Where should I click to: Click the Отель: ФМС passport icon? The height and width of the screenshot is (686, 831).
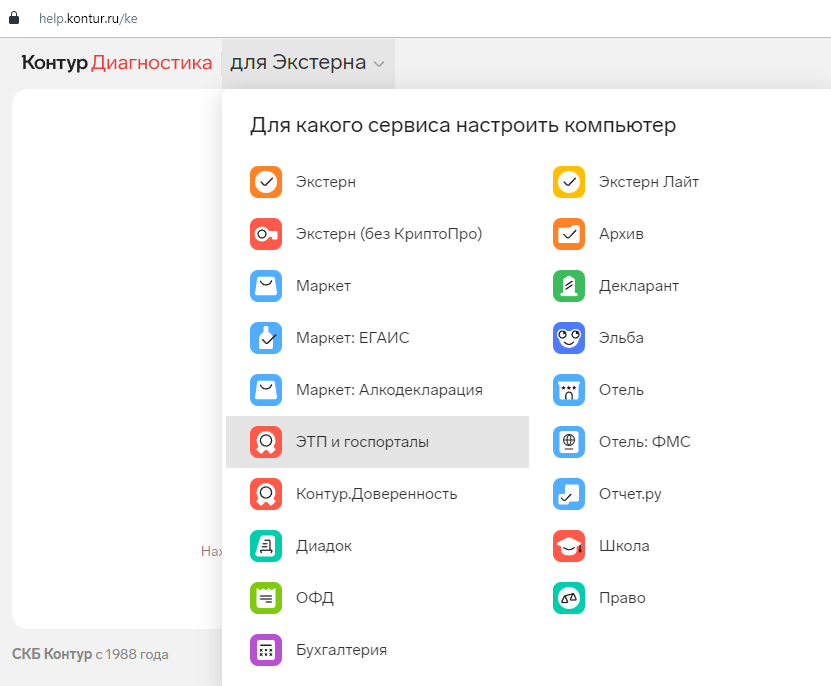point(569,442)
